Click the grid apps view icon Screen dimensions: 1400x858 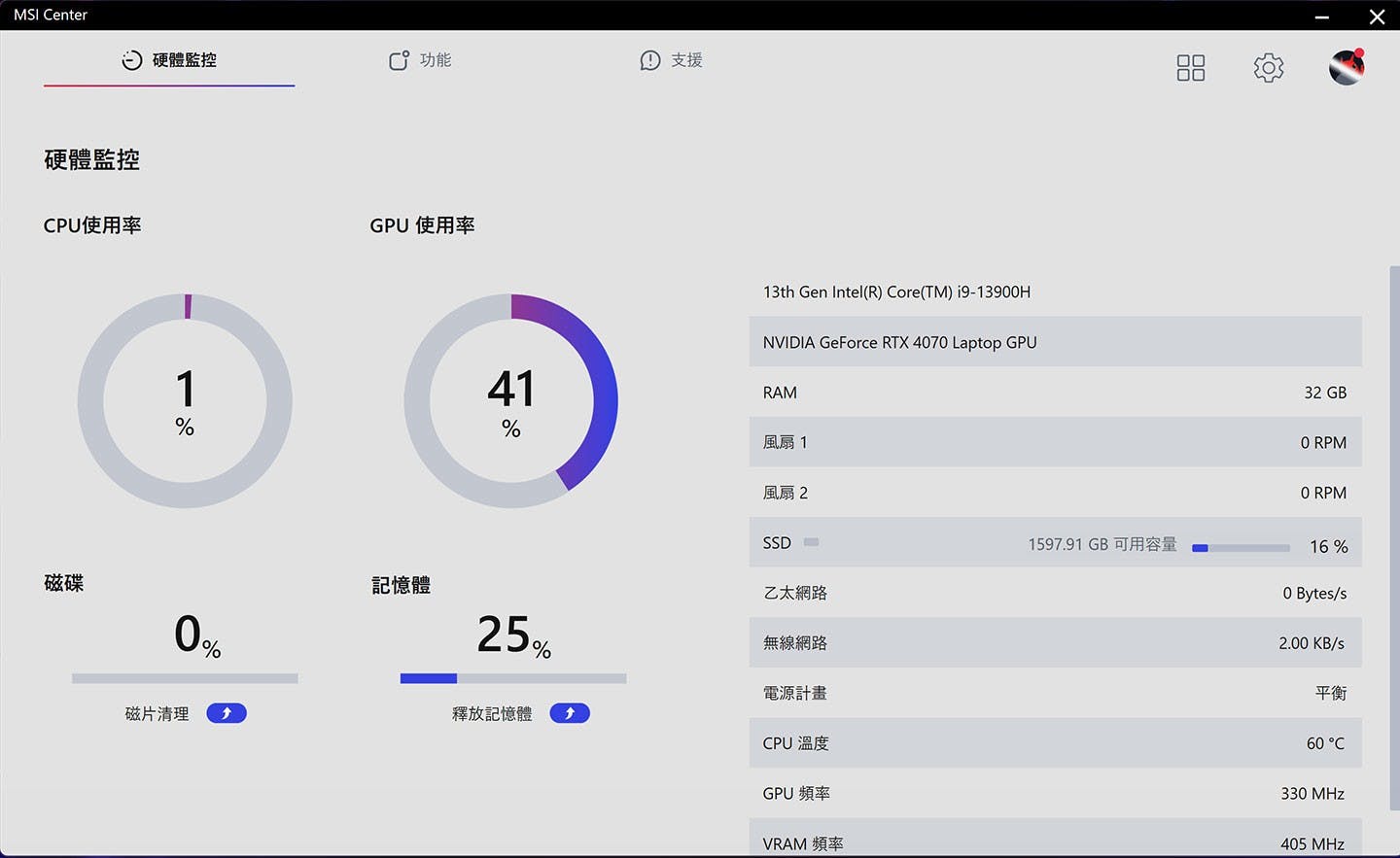1191,68
